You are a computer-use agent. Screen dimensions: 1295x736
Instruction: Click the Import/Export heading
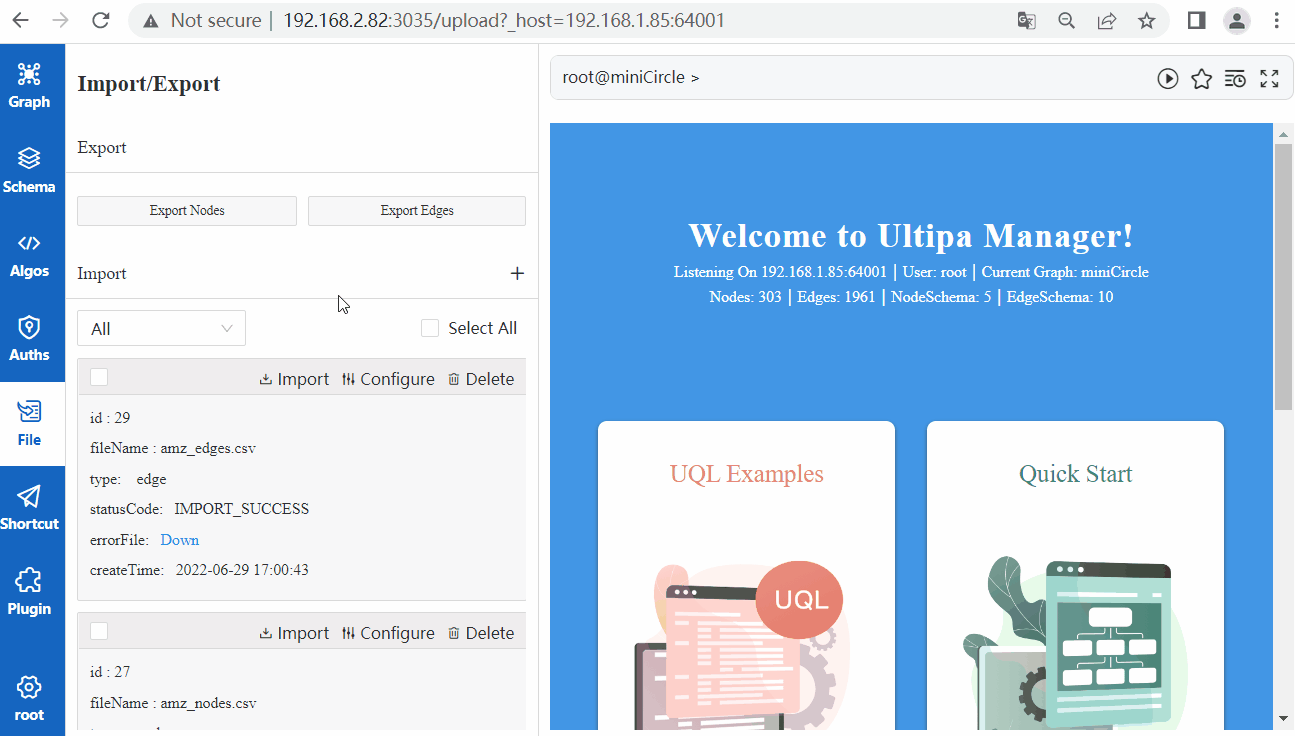coord(149,84)
